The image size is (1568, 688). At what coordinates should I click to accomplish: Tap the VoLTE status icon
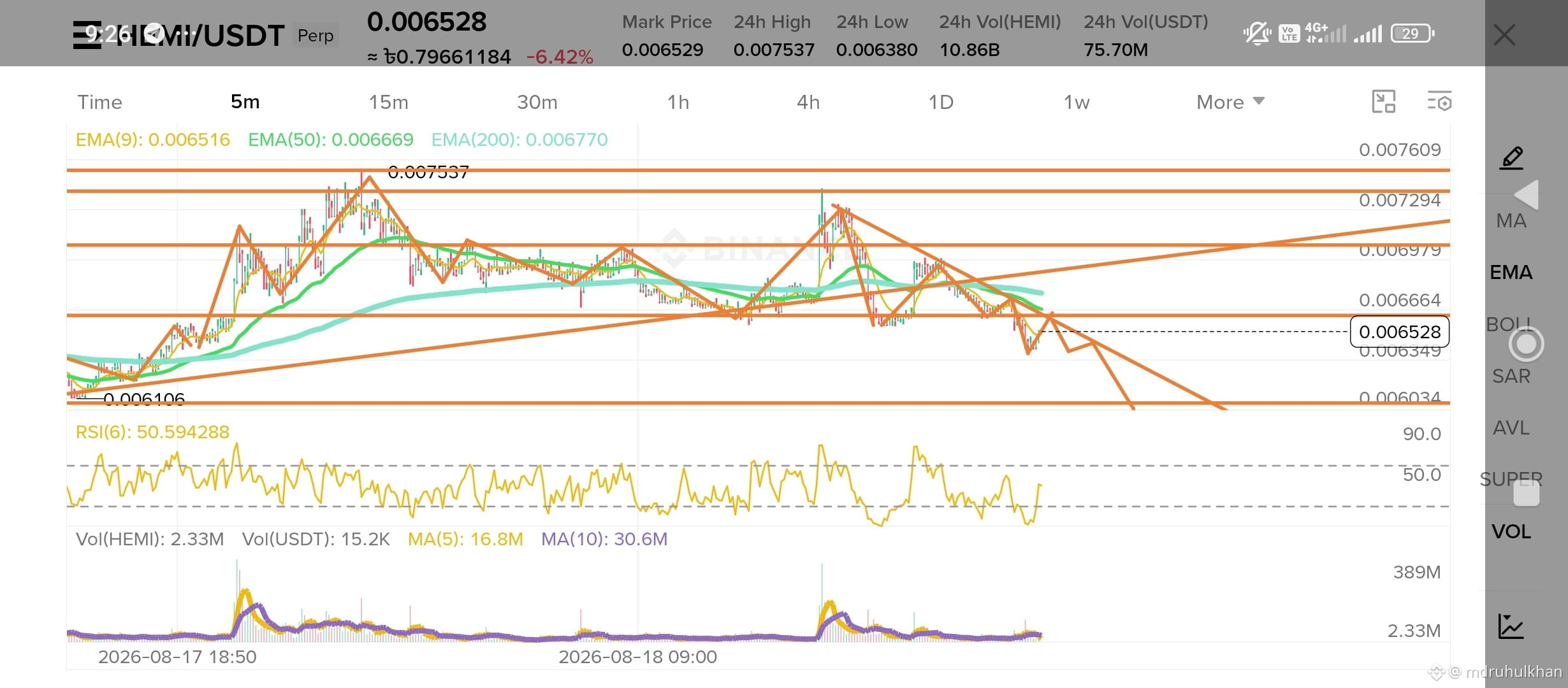click(x=1289, y=33)
